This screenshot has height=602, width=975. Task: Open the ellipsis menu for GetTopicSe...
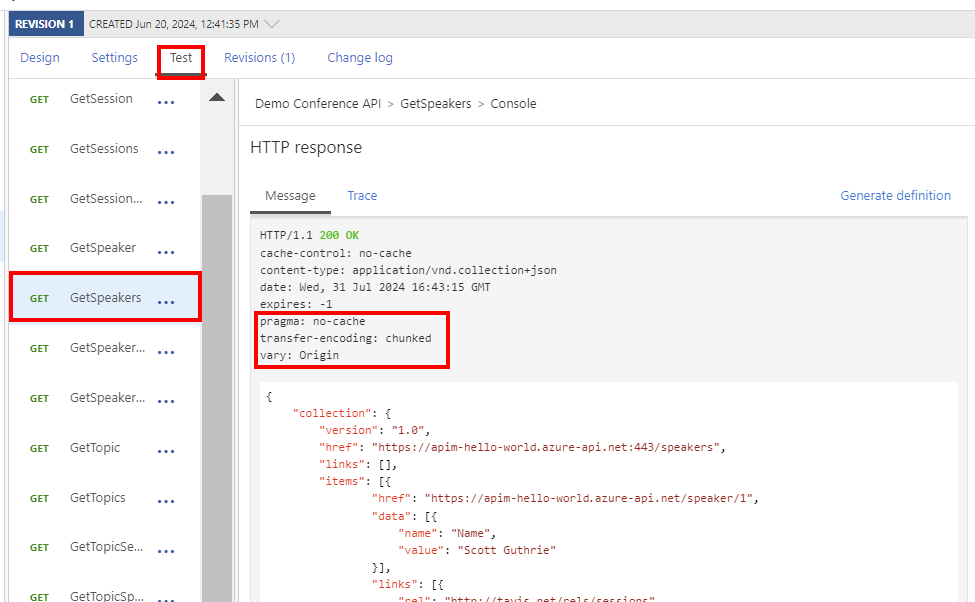point(166,551)
